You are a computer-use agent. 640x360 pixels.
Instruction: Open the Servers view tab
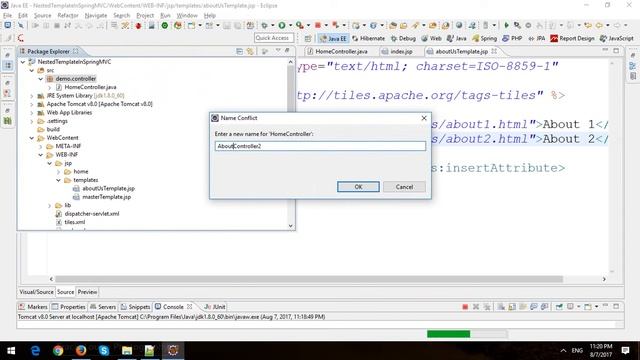pyautogui.click(x=103, y=307)
